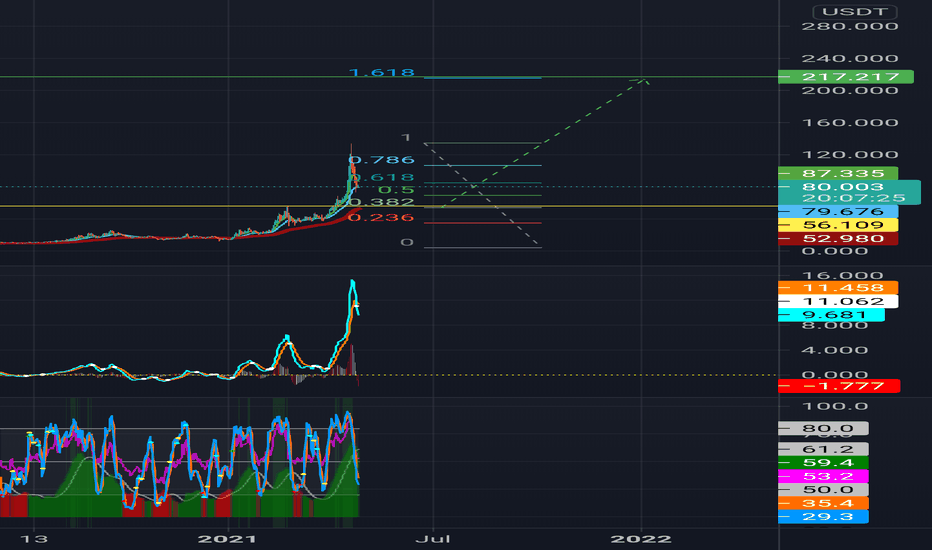Select the 160.000 price axis tick

click(850, 122)
